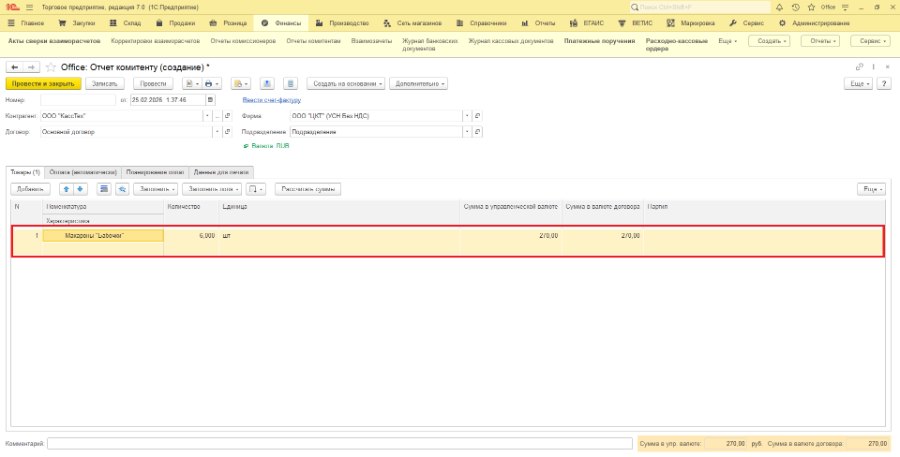Click the Записать button
Image resolution: width=900 pixels, height=457 pixels.
105,84
